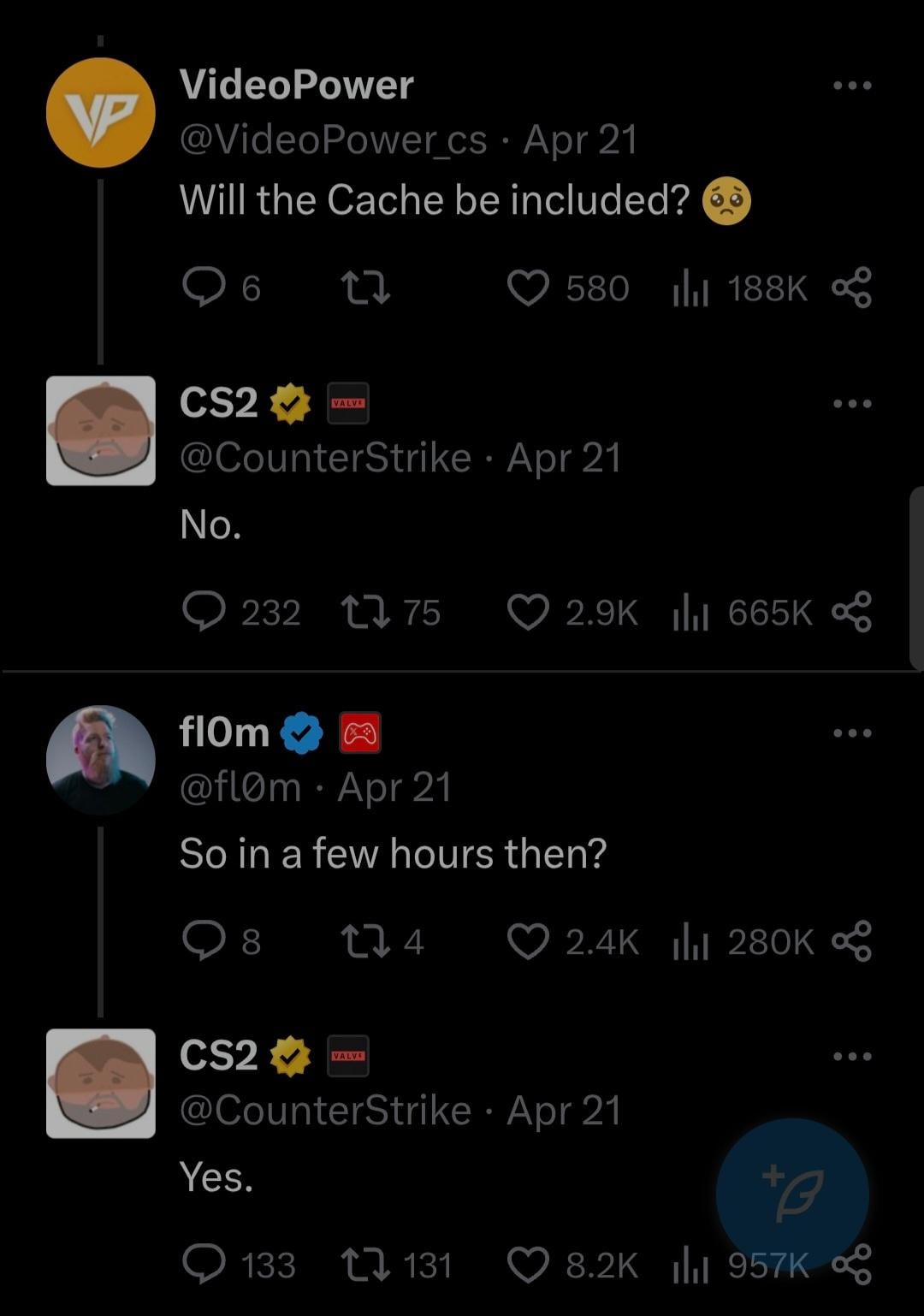
Task: Repost the CS2 "No." reply
Action: coord(365,613)
